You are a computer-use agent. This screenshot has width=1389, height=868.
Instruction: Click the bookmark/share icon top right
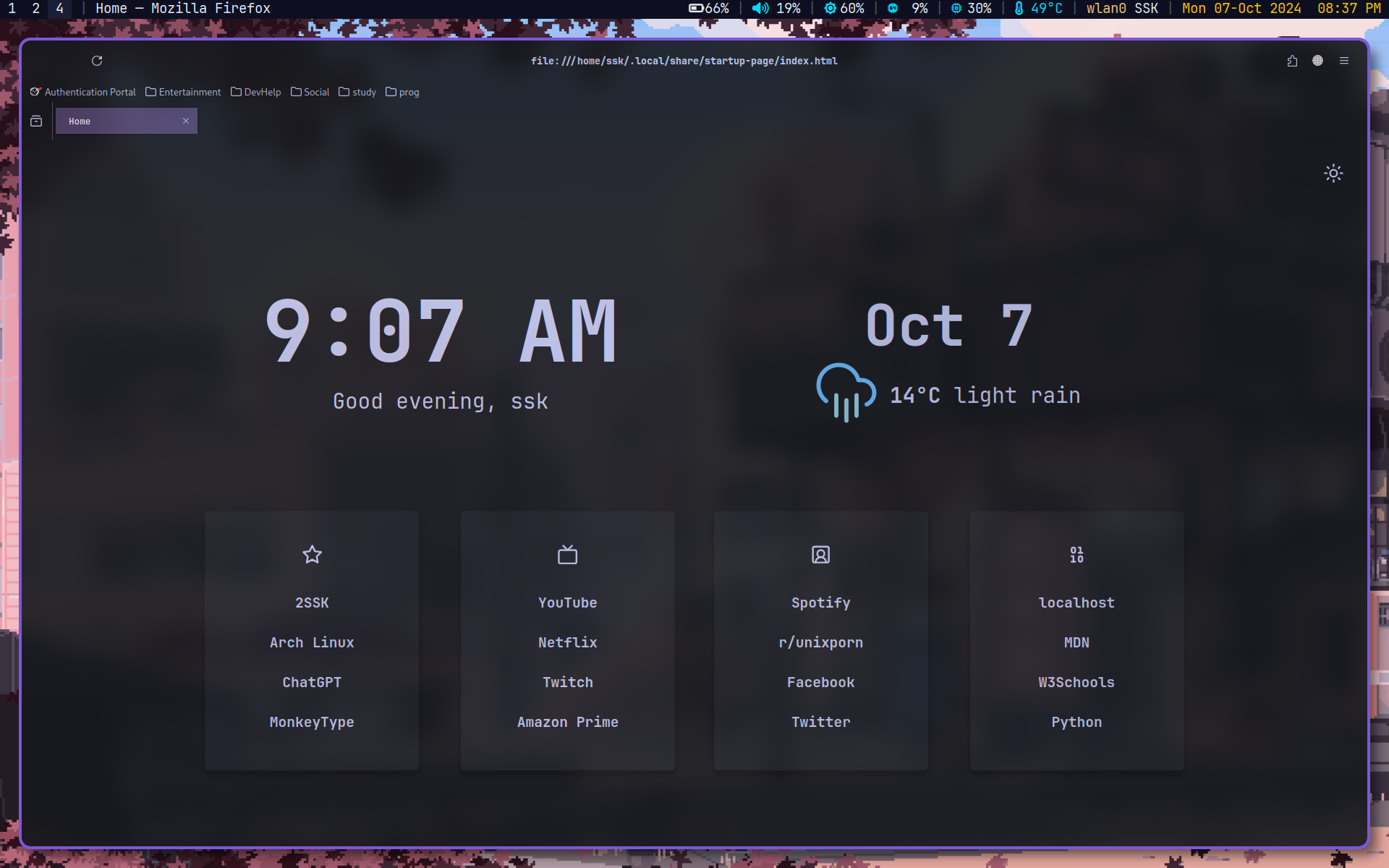1292,60
